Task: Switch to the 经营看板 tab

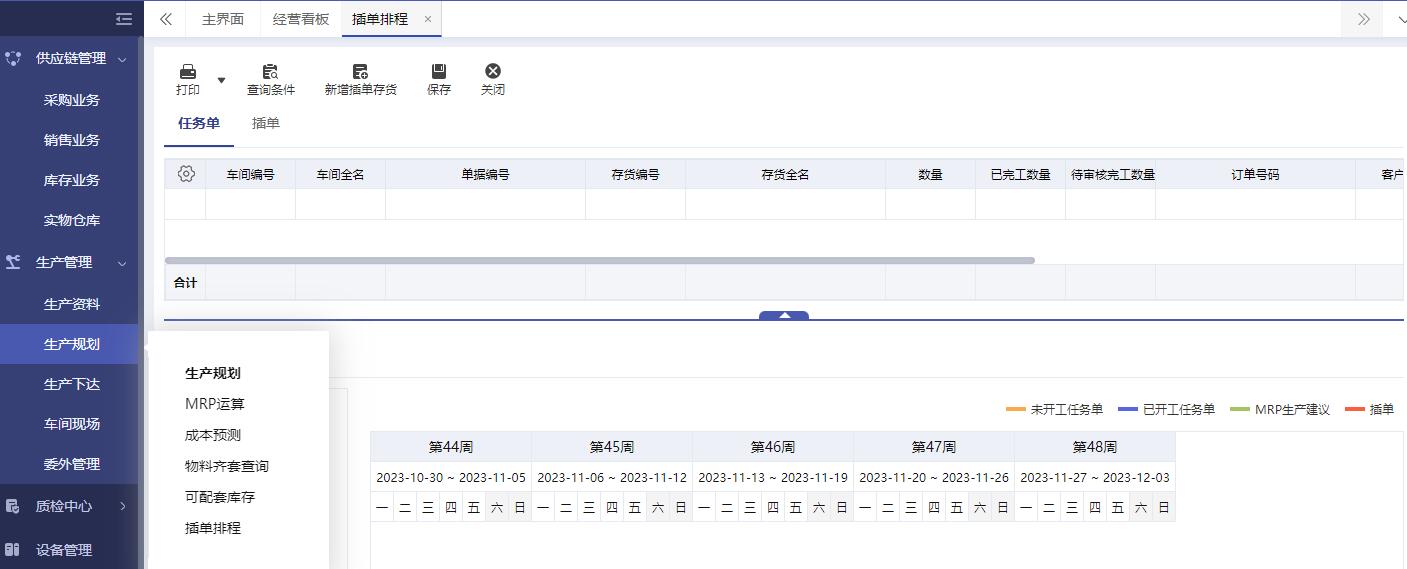Action: click(300, 19)
